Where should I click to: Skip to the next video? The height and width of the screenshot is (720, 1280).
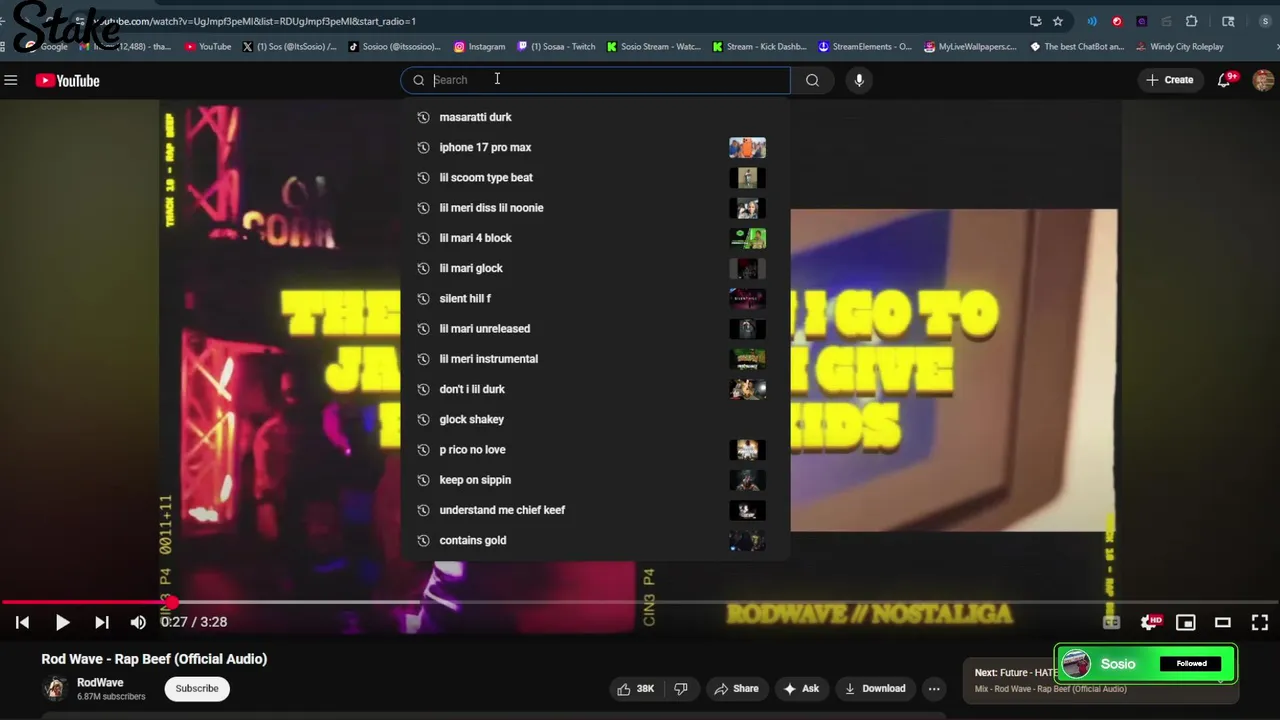click(101, 622)
